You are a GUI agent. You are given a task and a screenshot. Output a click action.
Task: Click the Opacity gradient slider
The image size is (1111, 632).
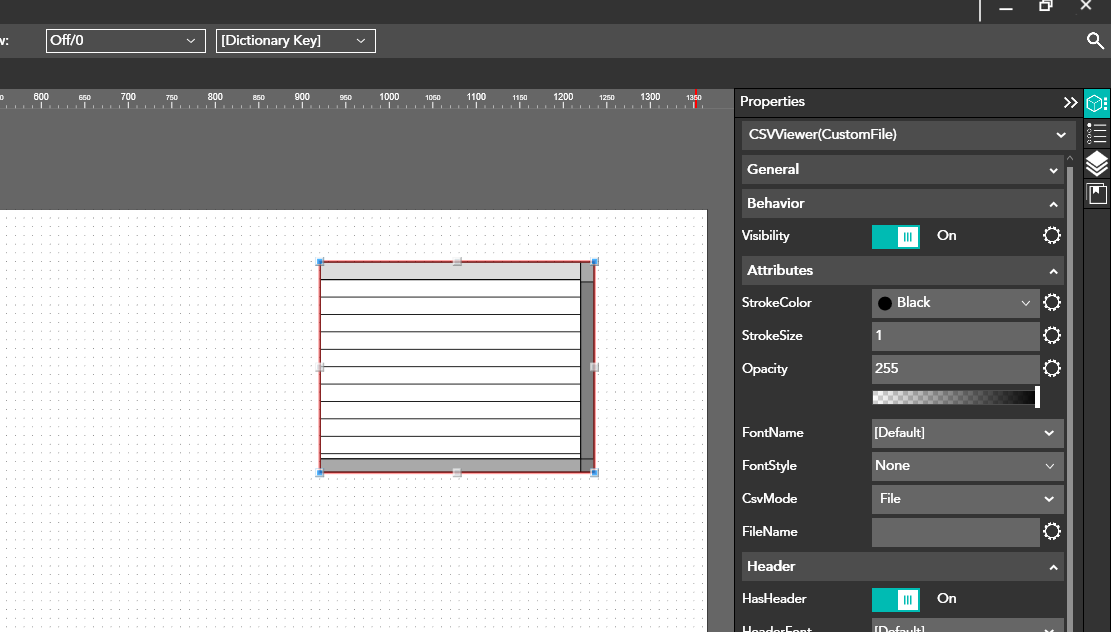click(955, 398)
